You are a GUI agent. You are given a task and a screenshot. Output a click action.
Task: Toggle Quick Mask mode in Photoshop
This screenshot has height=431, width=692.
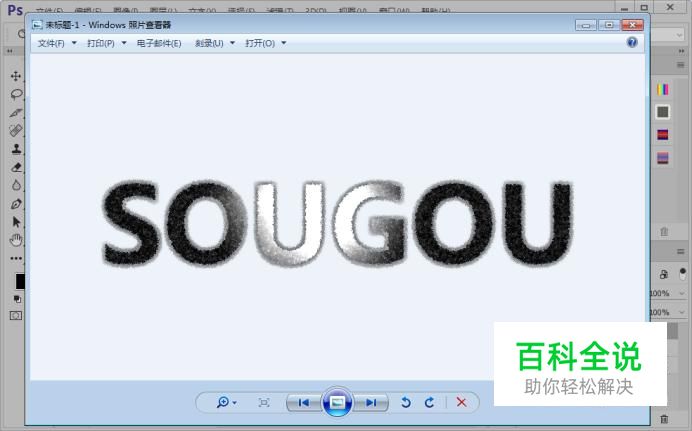(x=16, y=316)
